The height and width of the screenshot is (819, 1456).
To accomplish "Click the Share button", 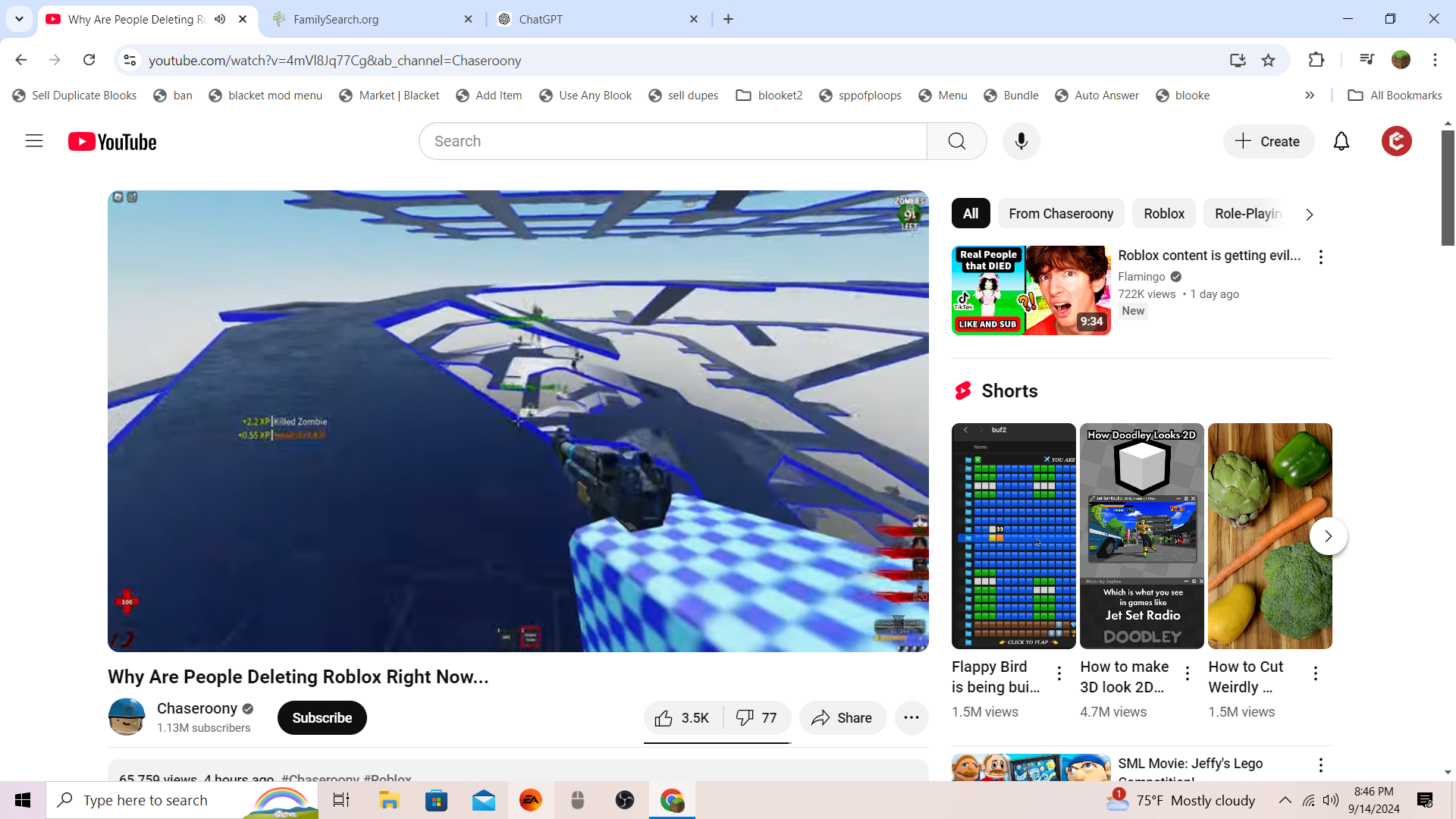I will pyautogui.click(x=842, y=718).
